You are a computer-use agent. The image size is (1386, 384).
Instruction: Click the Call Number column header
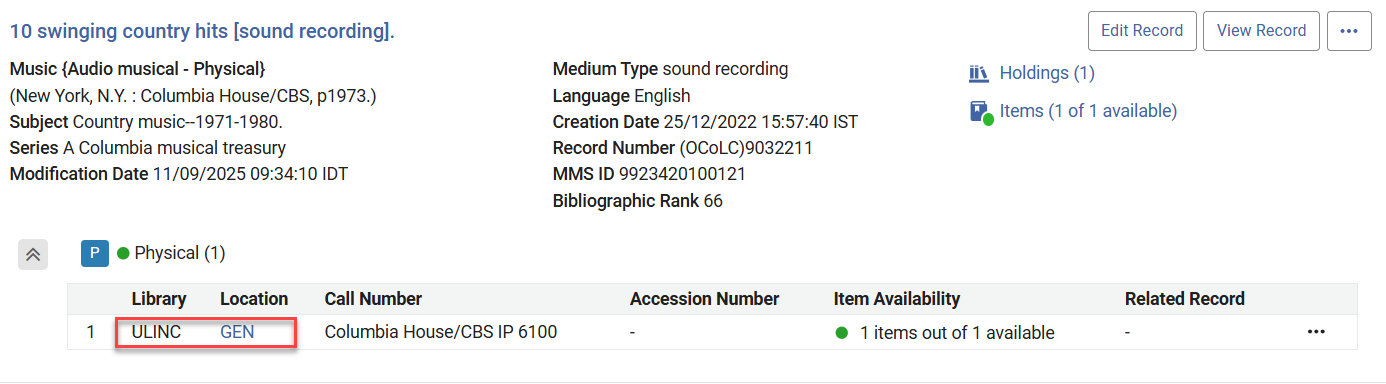tap(373, 299)
